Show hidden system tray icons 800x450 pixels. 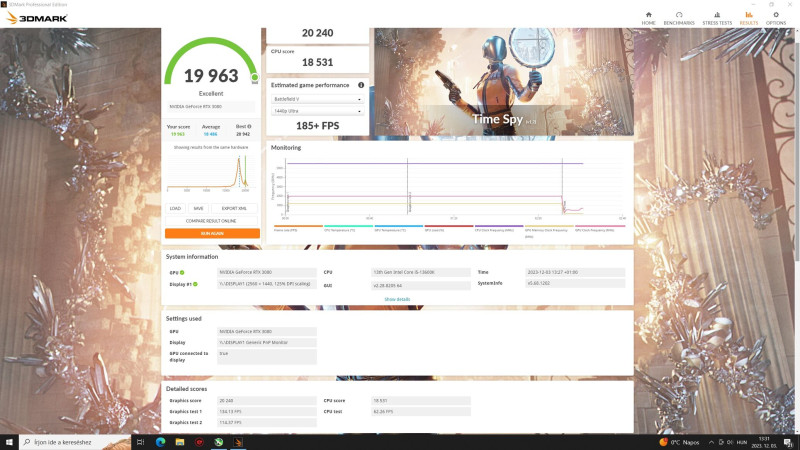(x=711, y=442)
